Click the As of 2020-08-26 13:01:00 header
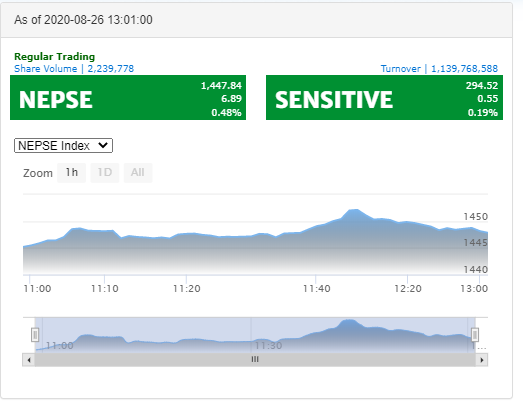 coord(83,20)
